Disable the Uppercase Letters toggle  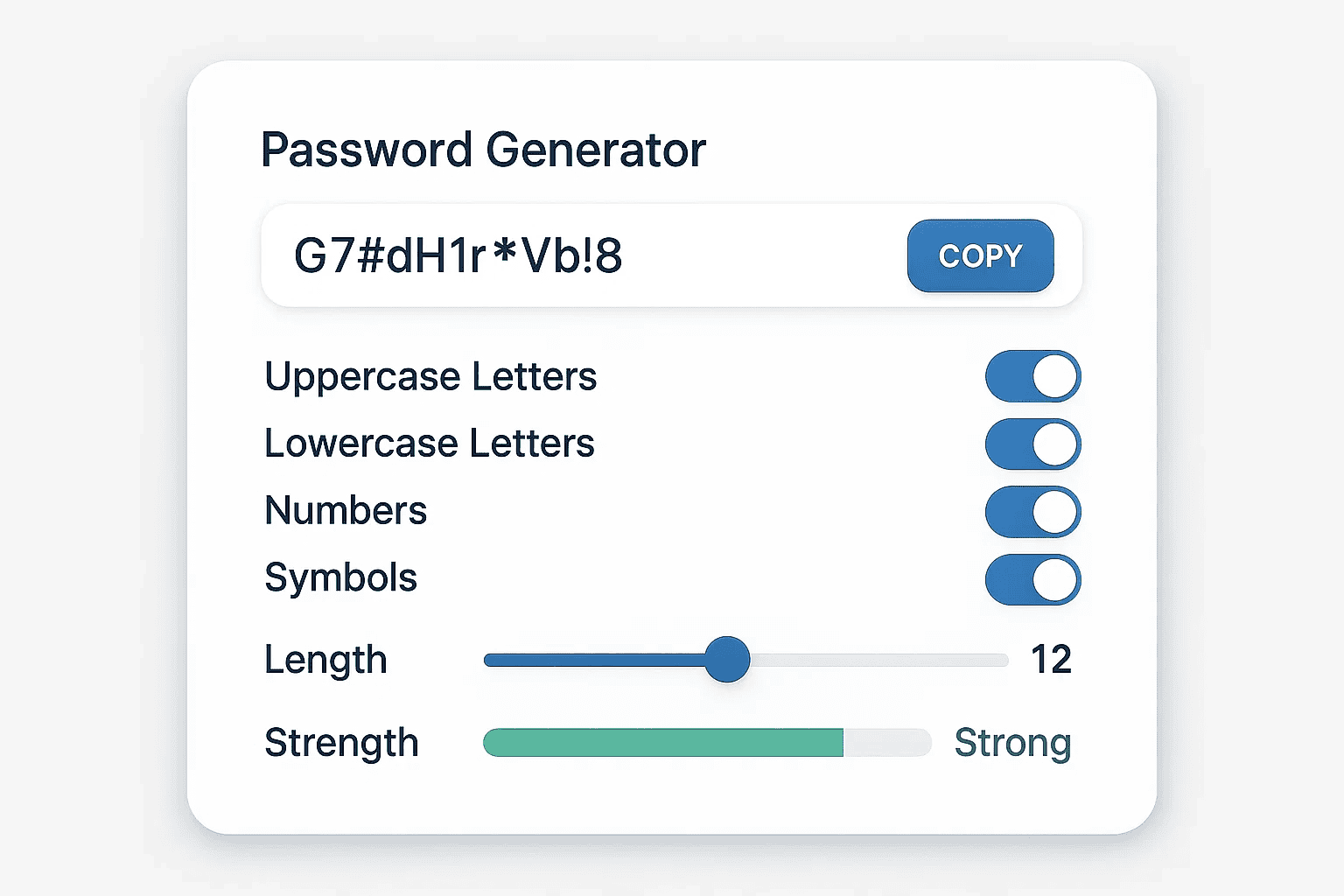(x=1032, y=377)
